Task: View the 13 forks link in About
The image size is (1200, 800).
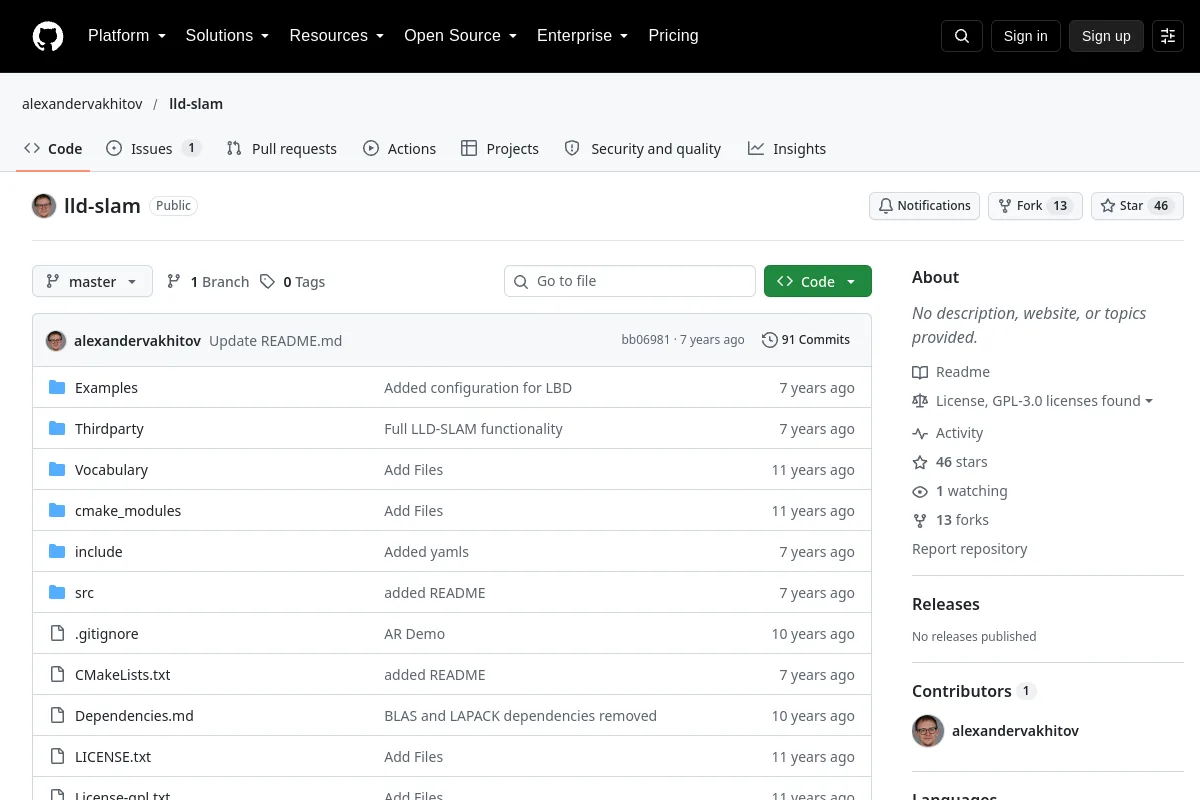Action: click(950, 520)
